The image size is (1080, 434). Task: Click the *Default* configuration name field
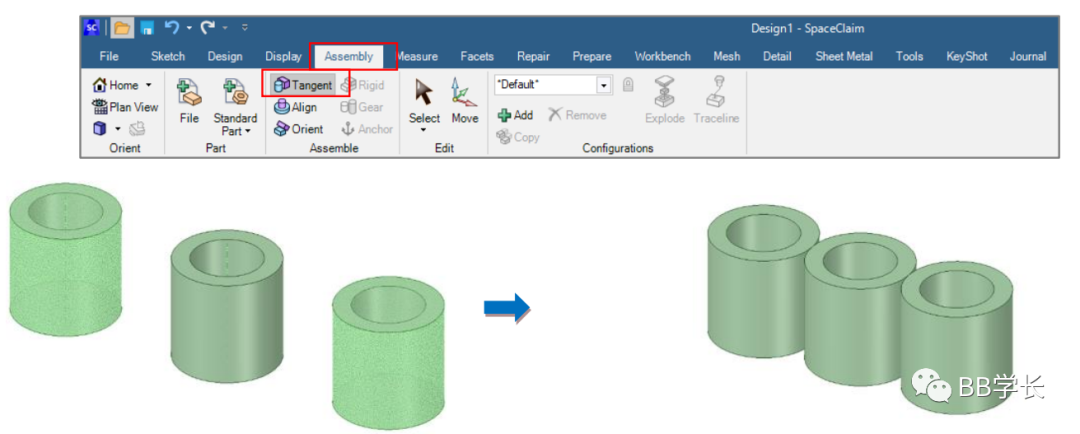(x=546, y=85)
